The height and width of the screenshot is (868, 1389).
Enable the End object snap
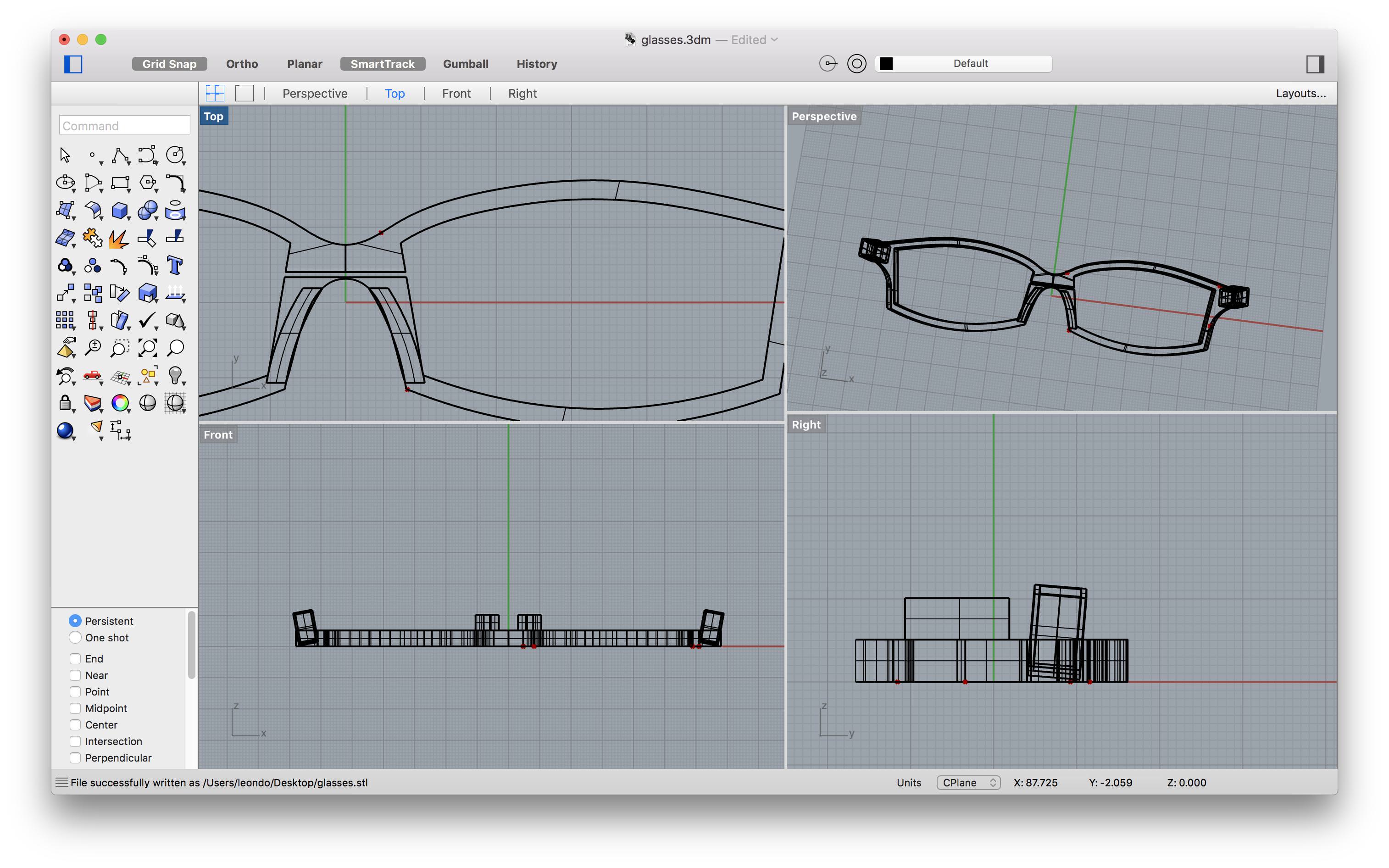coord(75,658)
